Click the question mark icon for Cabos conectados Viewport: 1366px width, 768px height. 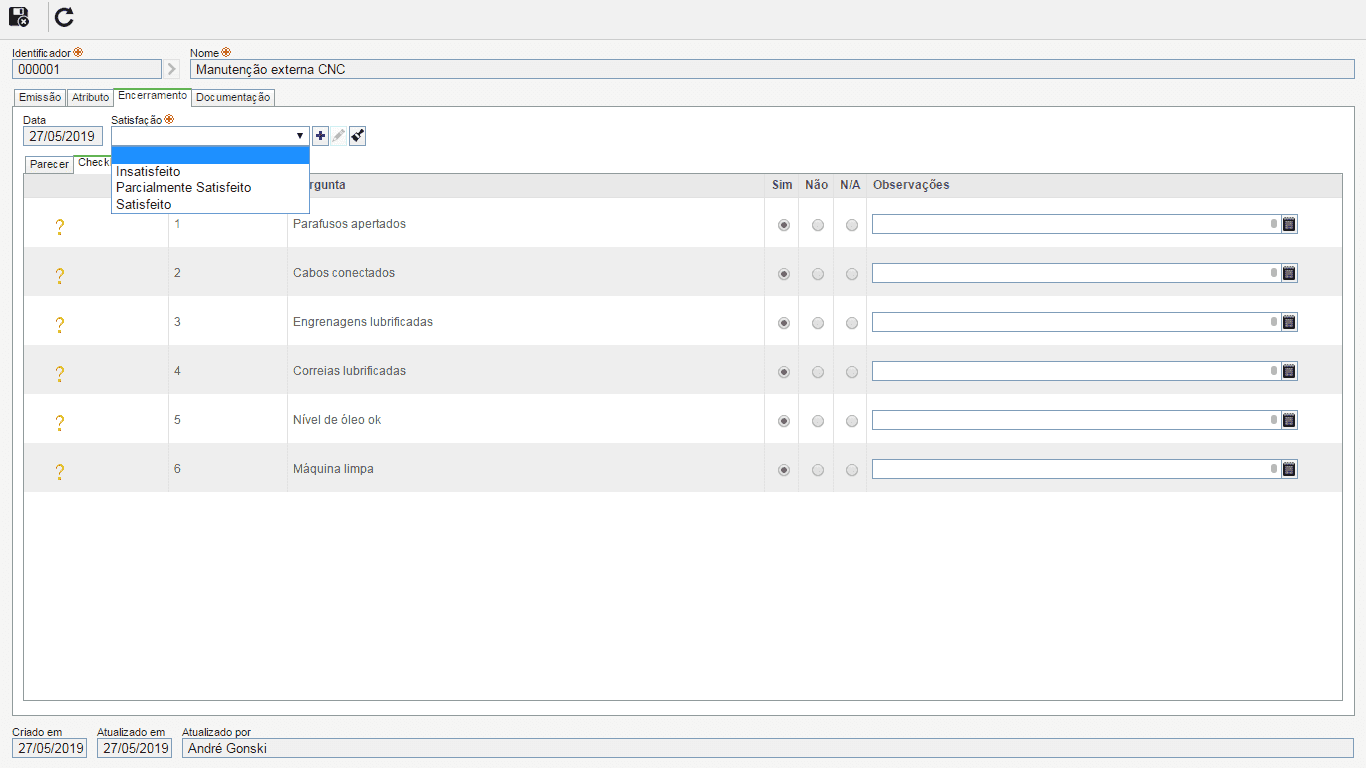(x=59, y=276)
